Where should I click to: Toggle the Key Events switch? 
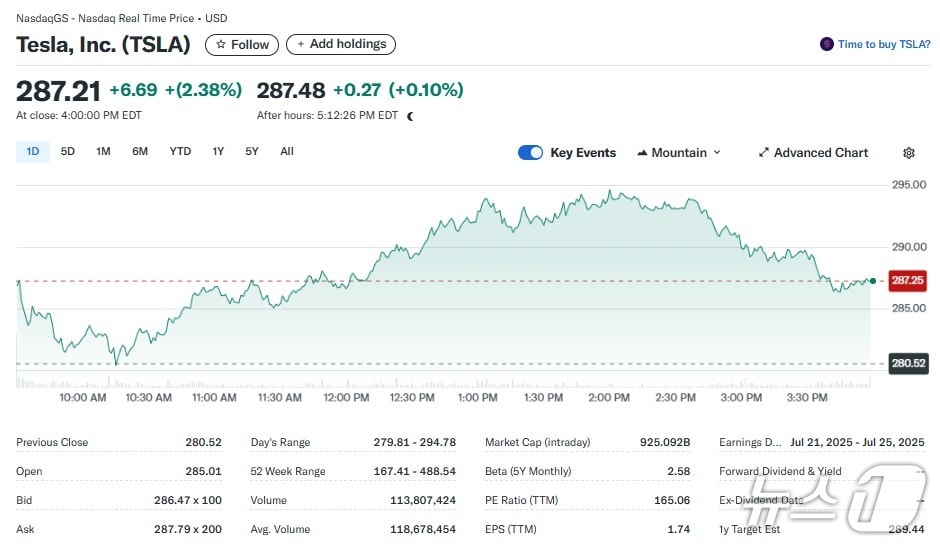click(x=530, y=153)
